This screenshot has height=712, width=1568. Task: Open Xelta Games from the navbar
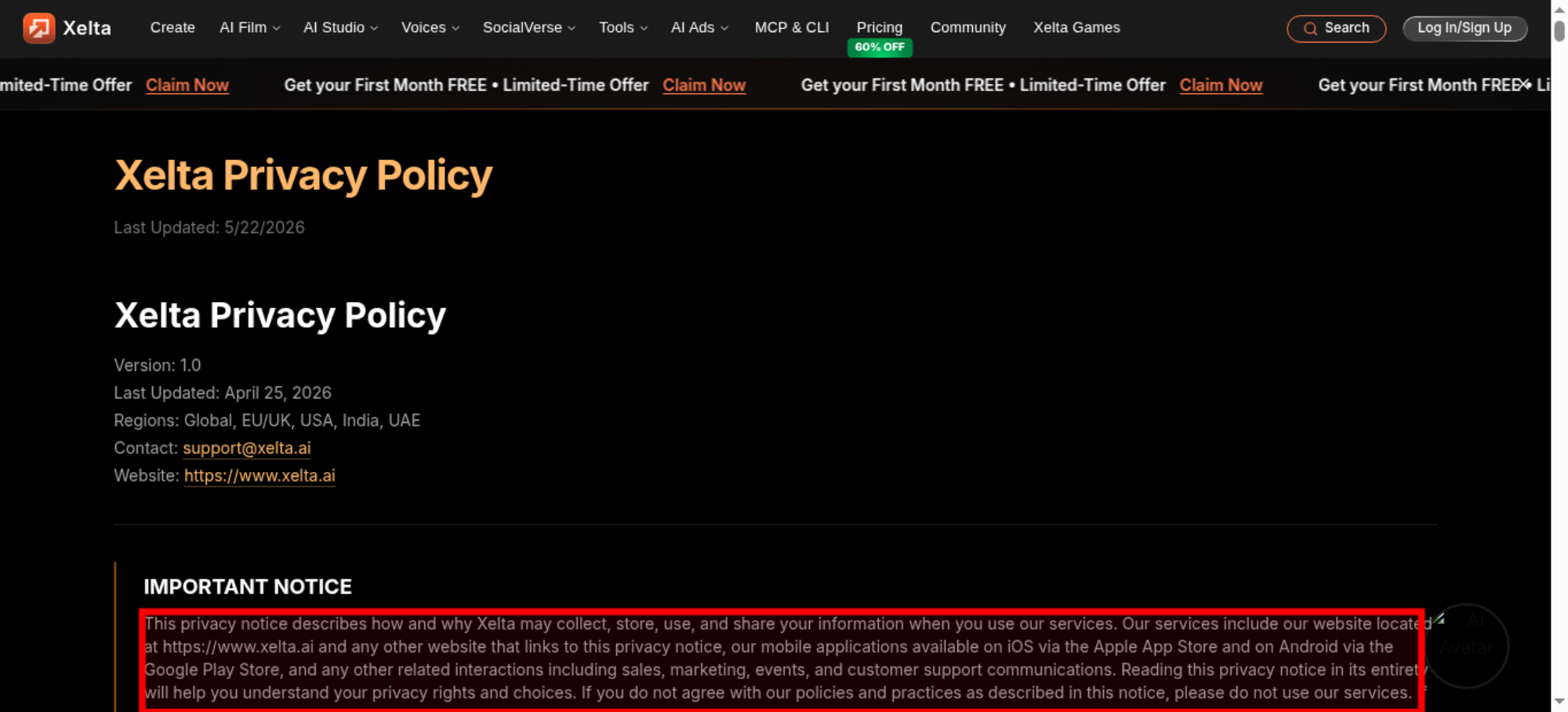point(1076,28)
